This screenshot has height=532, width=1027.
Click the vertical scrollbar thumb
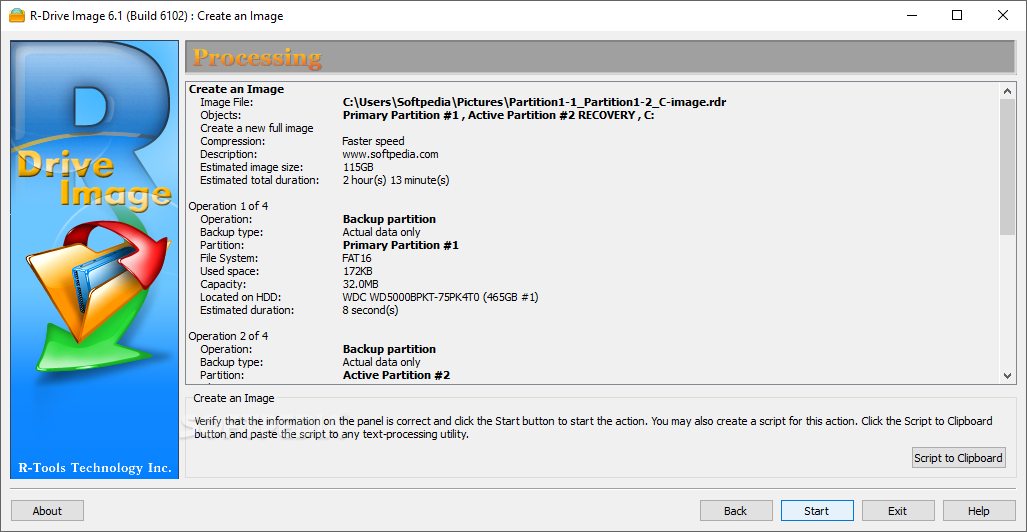[1008, 166]
